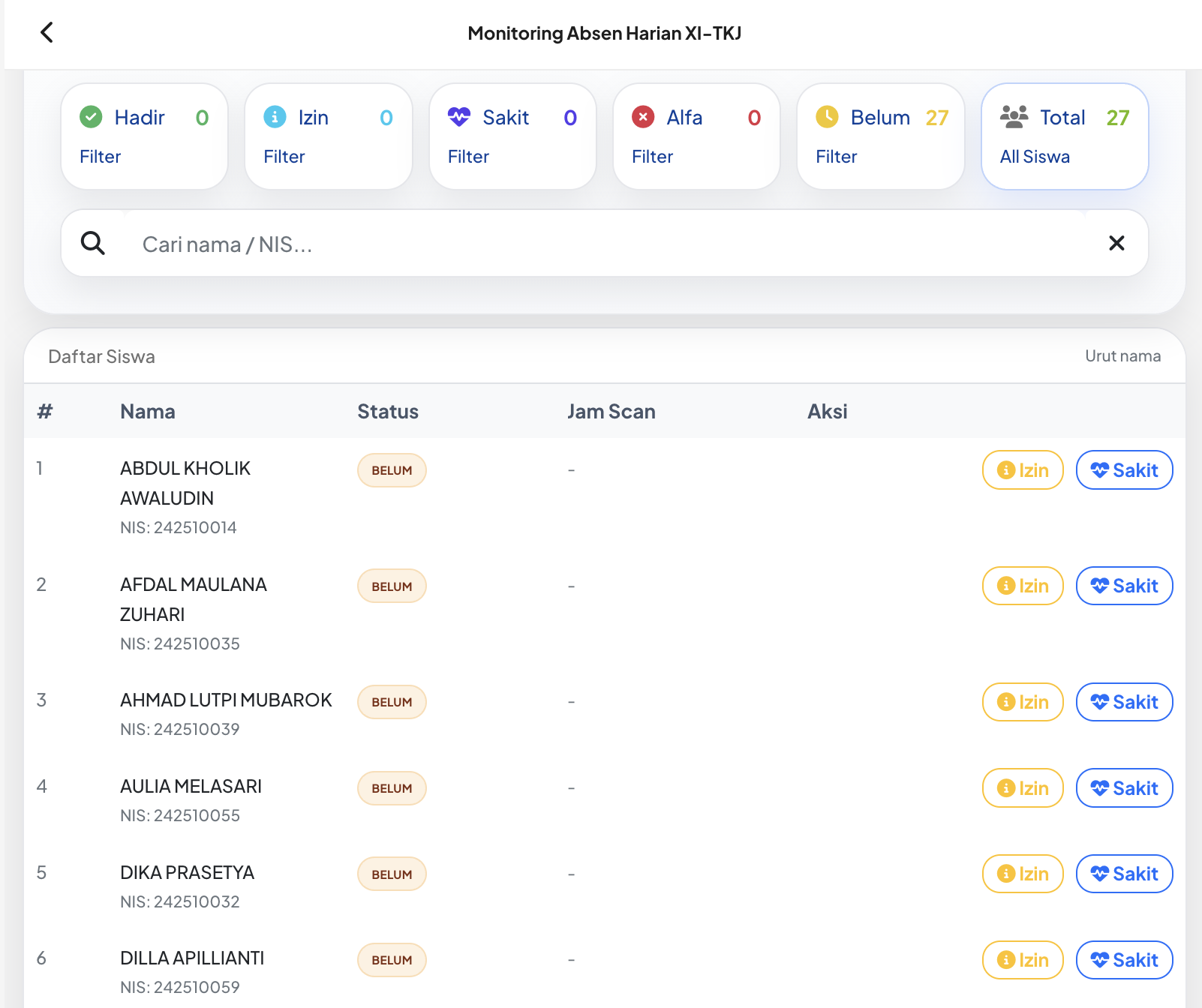Mark AULIA MELASARI as Sakit
Viewport: 1202px width, 1008px height.
(1124, 788)
